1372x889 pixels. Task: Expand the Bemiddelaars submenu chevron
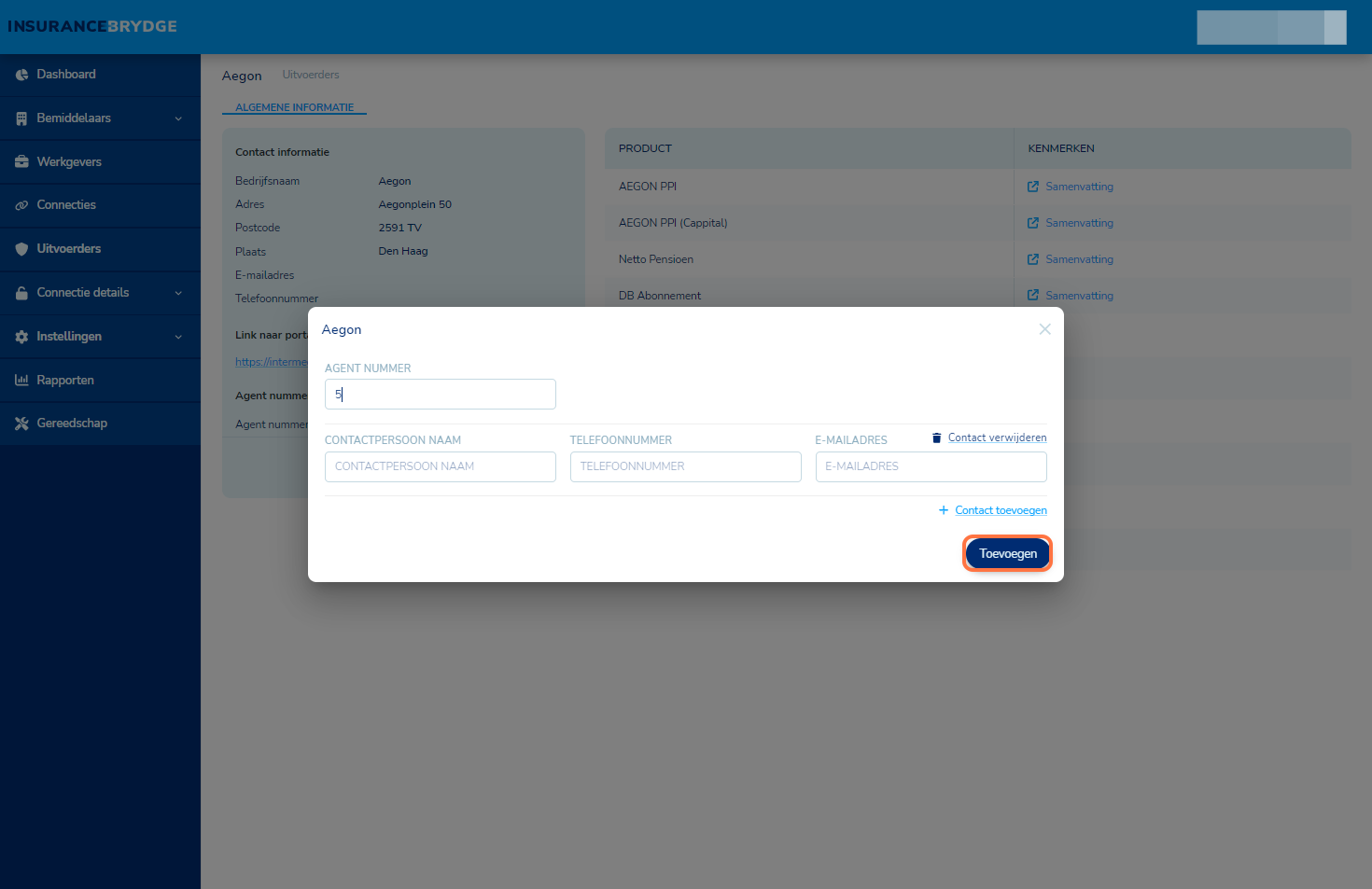pos(178,118)
